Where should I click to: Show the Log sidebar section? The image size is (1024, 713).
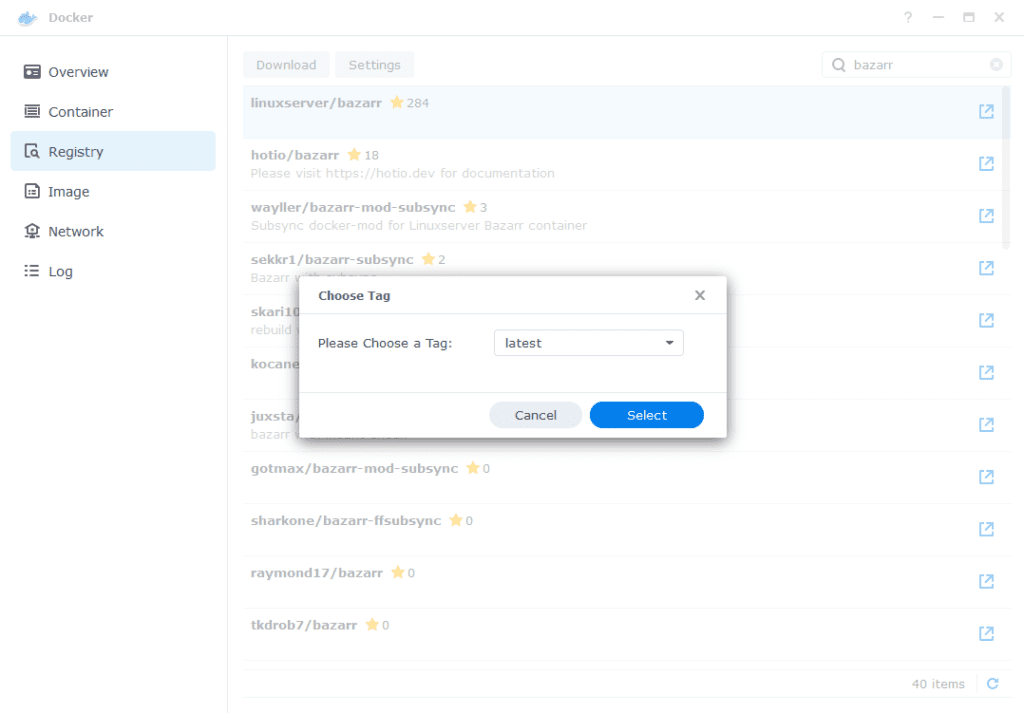click(x=113, y=271)
